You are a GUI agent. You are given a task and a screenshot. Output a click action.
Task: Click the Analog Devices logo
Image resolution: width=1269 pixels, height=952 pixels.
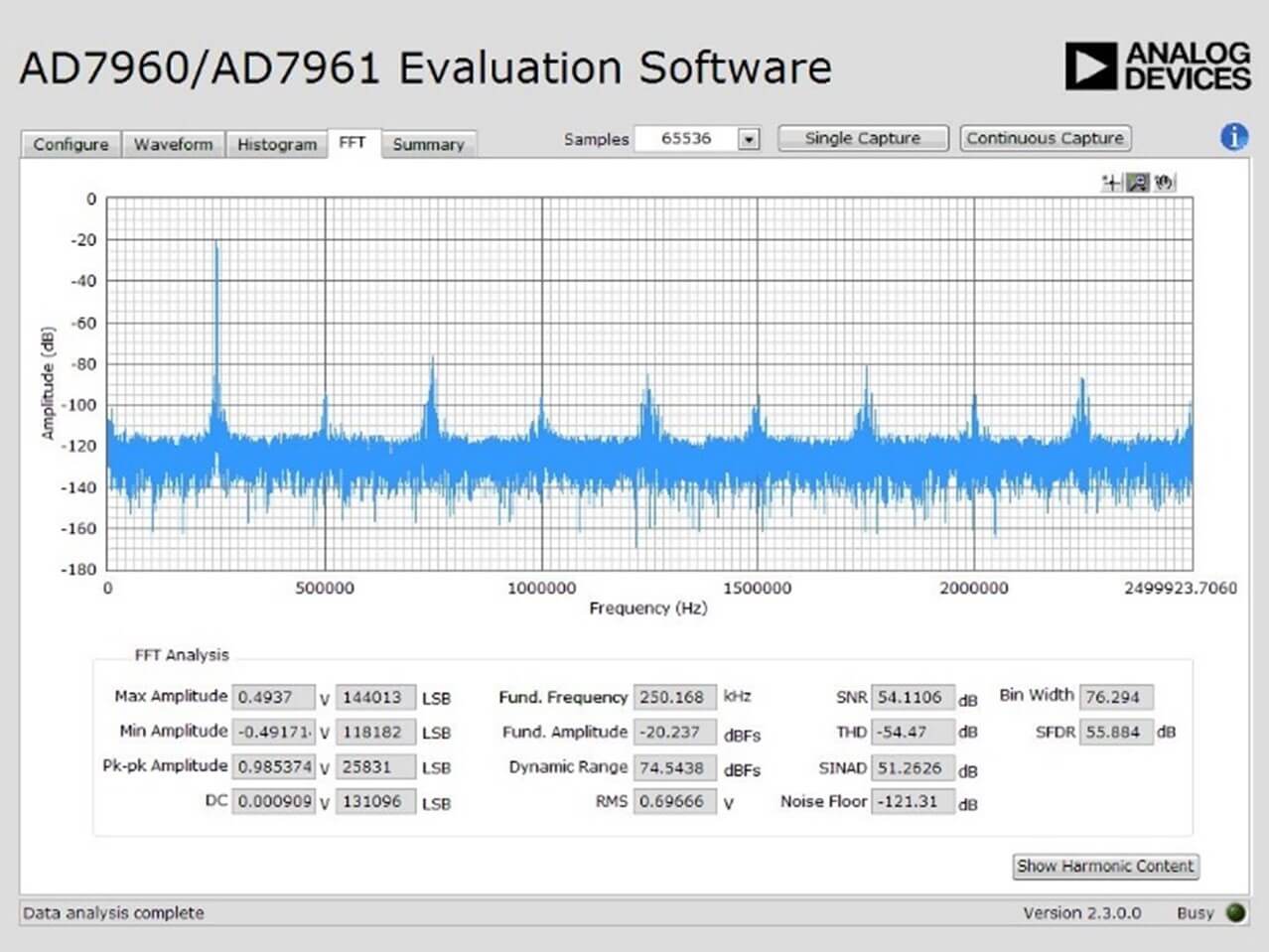[x=1157, y=67]
